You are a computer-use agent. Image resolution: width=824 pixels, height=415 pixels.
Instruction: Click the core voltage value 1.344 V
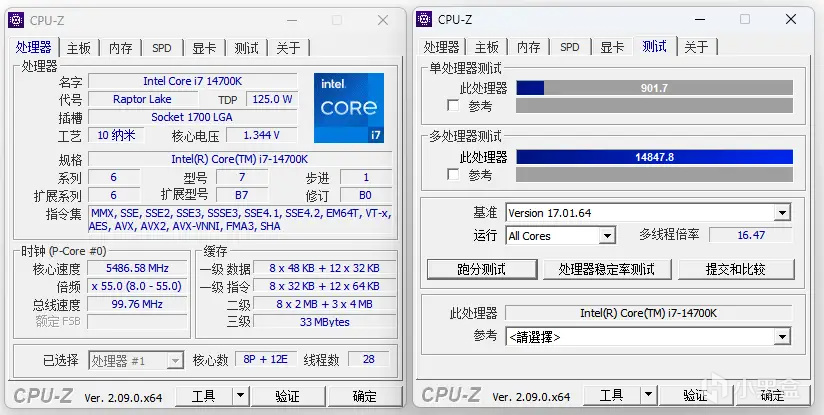pos(261,135)
